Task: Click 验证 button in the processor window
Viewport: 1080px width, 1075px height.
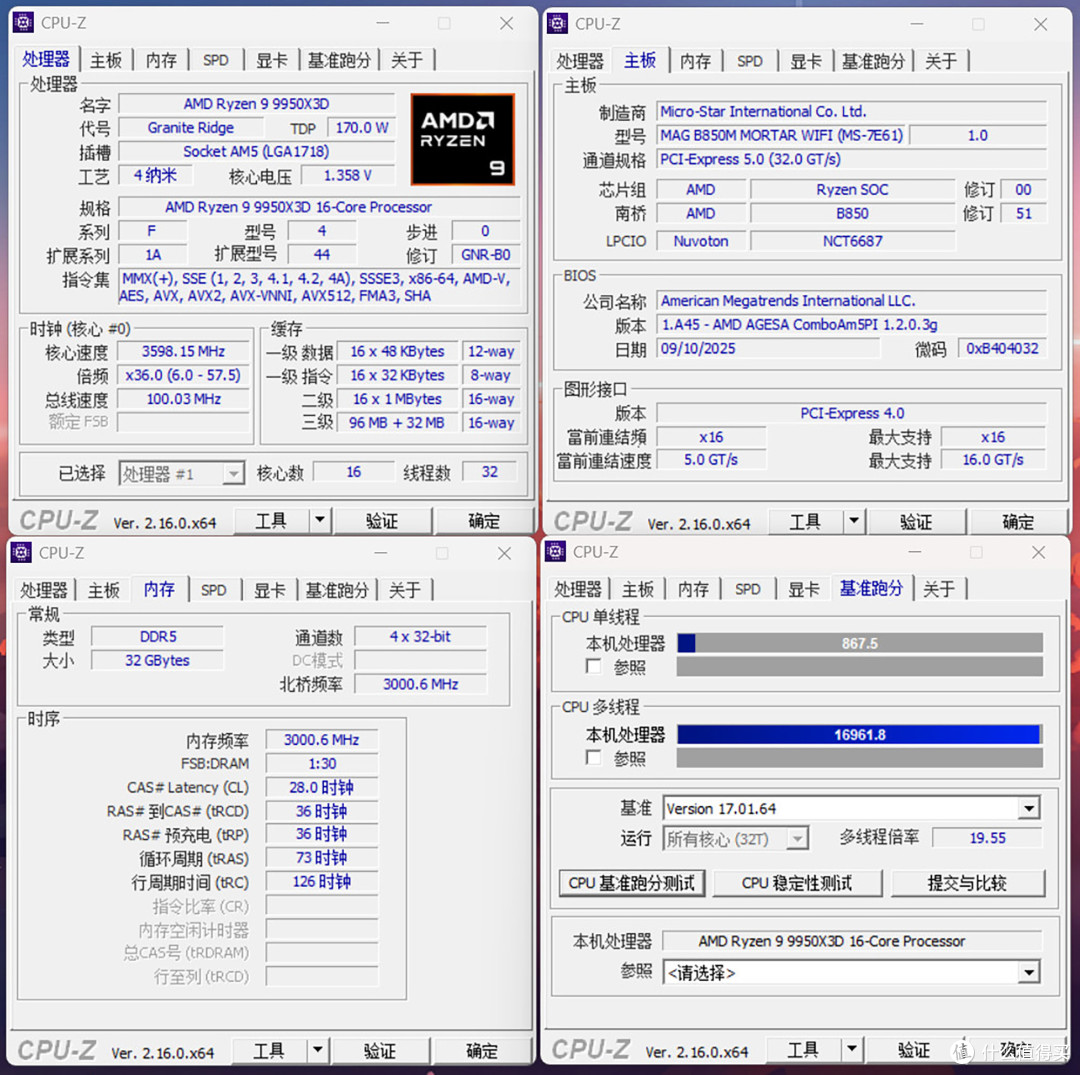Action: pyautogui.click(x=382, y=521)
